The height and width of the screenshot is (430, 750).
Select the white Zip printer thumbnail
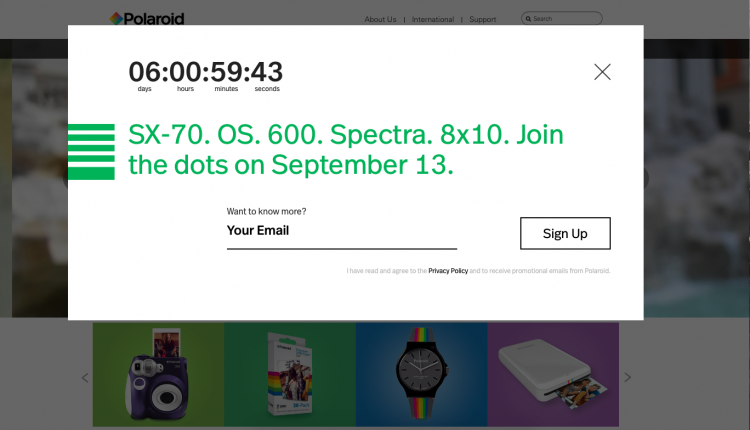(x=553, y=374)
